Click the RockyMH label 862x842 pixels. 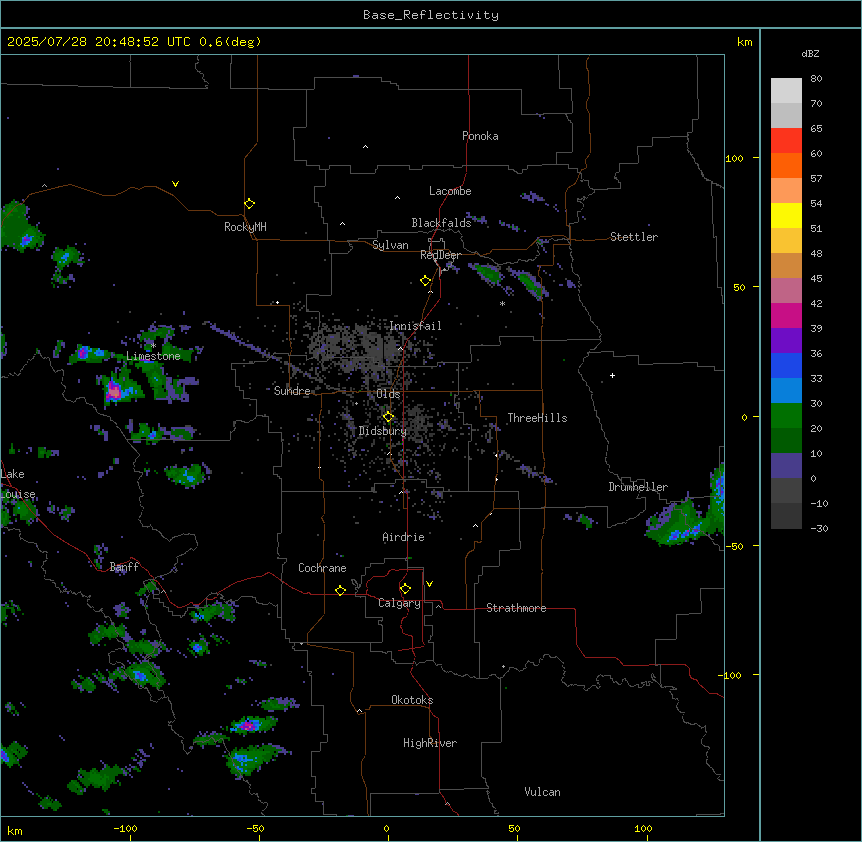point(245,227)
